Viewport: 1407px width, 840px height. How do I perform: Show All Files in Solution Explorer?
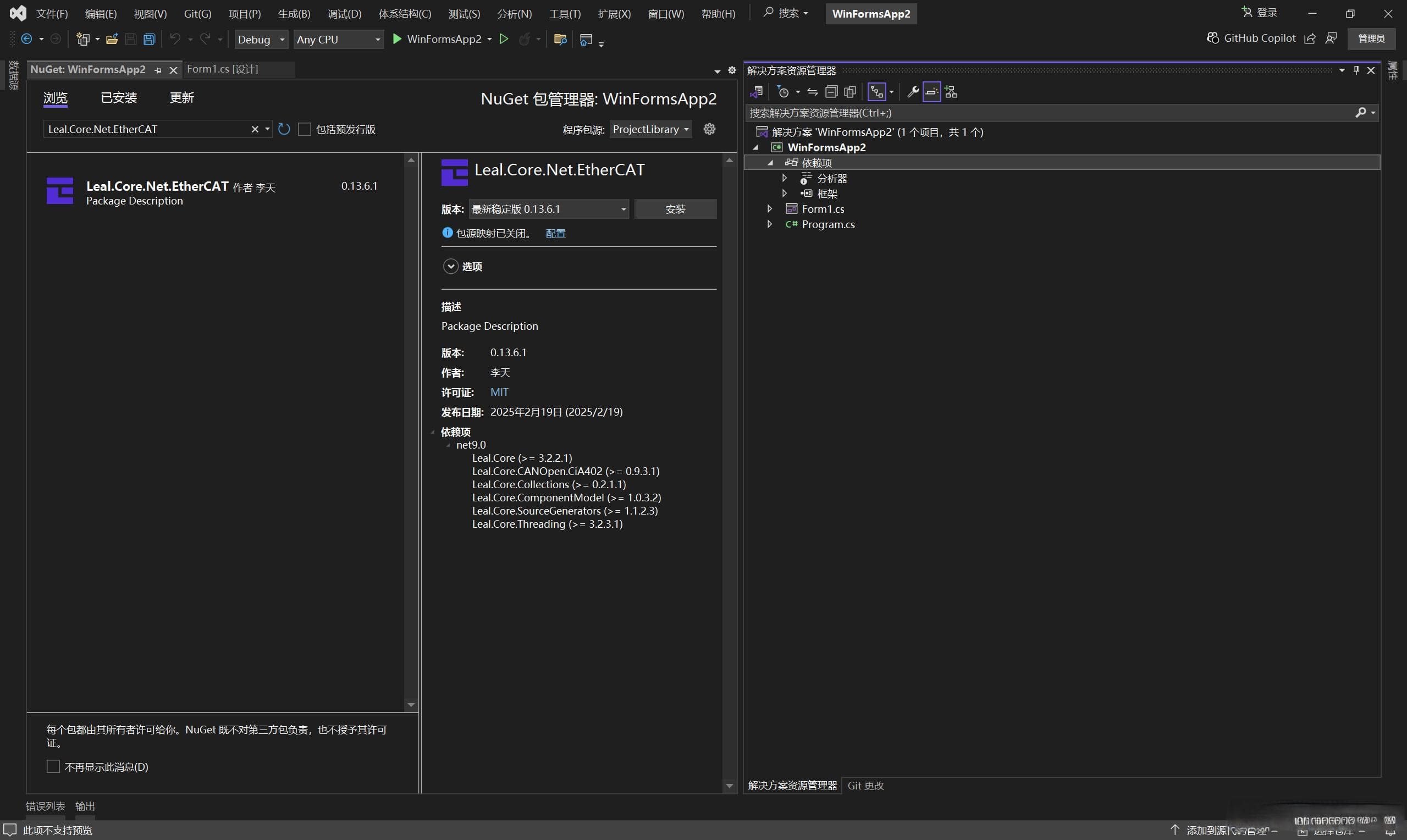[x=849, y=92]
